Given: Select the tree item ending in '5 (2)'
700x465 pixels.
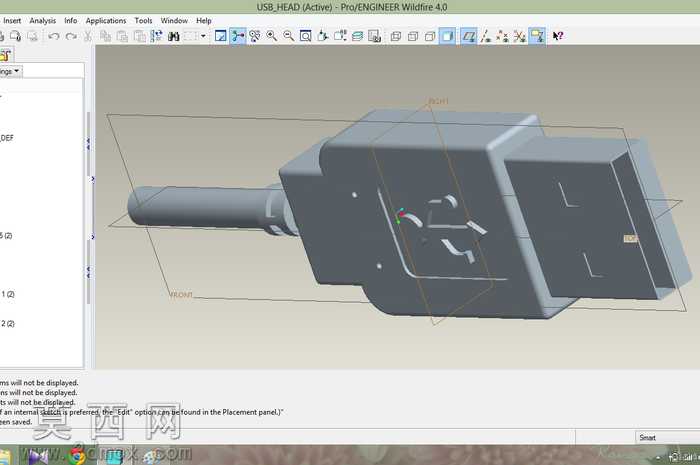Looking at the screenshot, I should tap(6, 236).
